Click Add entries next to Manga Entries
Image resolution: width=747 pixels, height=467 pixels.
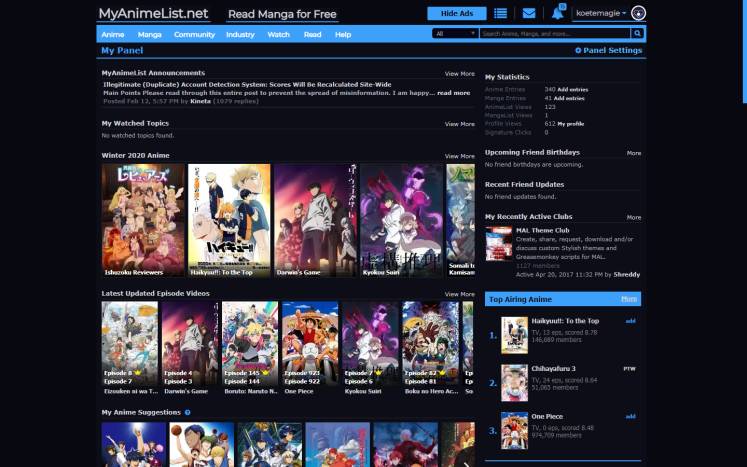click(x=571, y=98)
